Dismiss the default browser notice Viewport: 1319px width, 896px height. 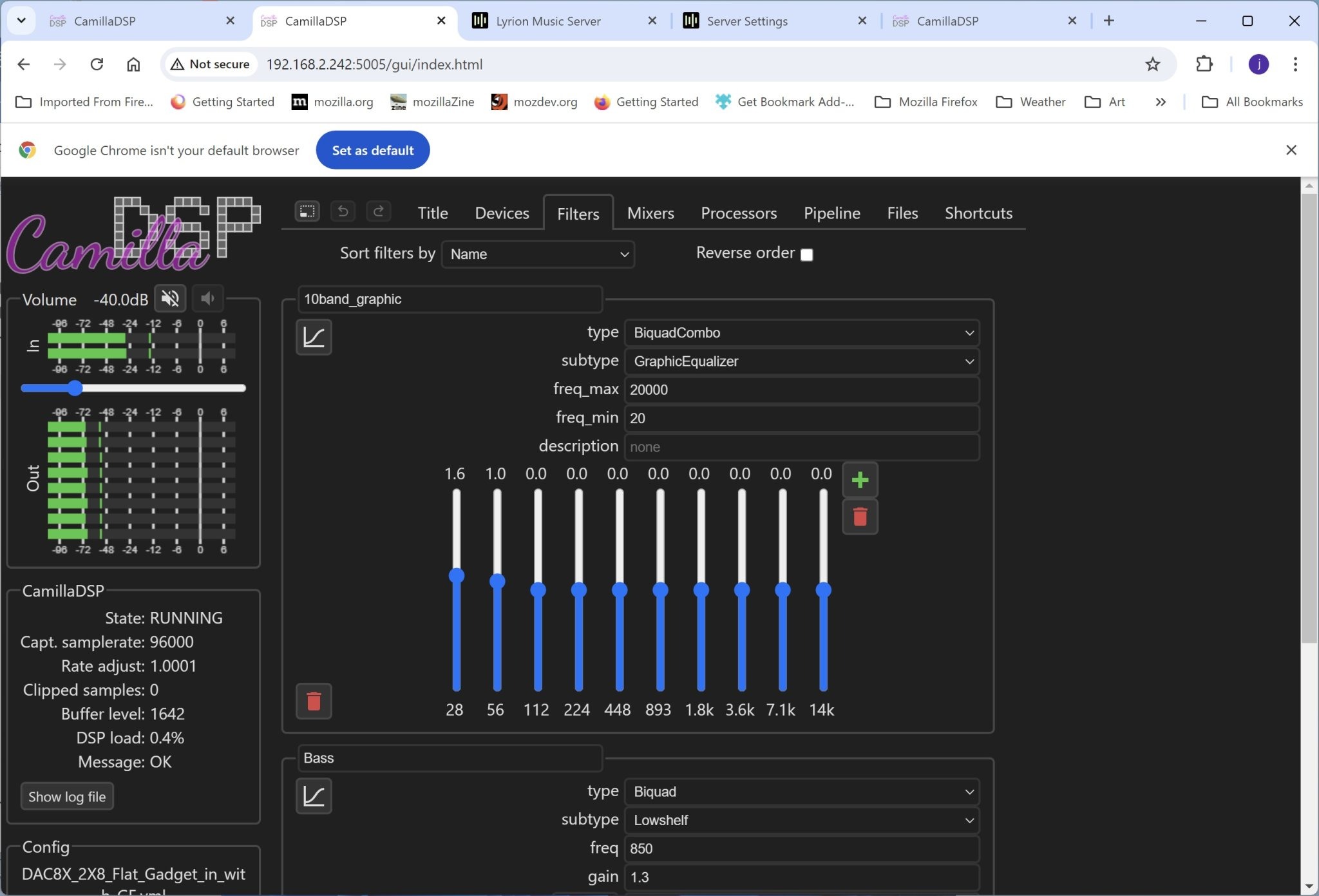pyautogui.click(x=1291, y=150)
